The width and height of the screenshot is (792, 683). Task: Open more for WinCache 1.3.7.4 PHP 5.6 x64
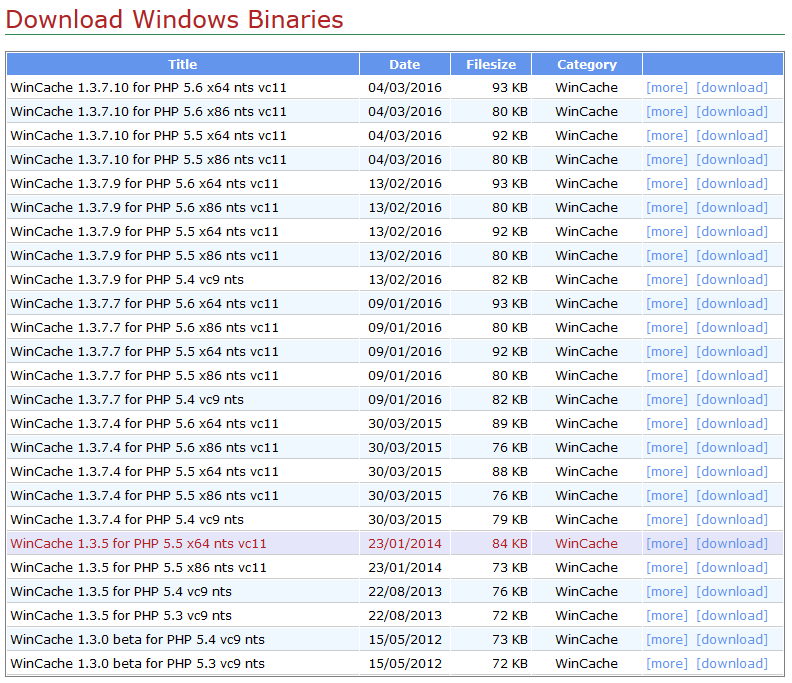[x=667, y=424]
